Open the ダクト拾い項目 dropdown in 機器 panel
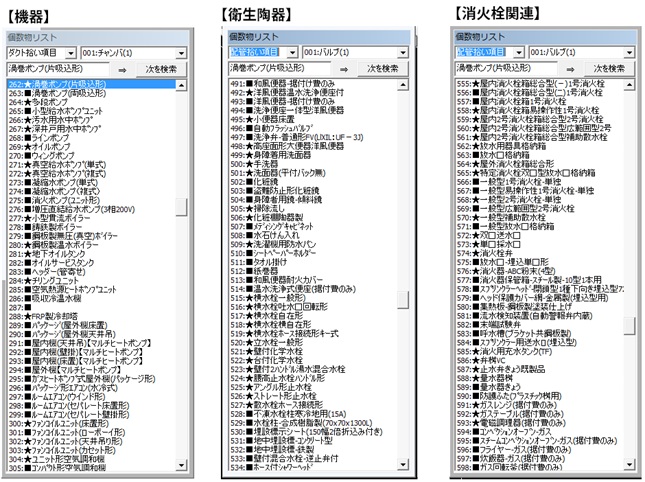This screenshot has height=482, width=645. click(x=71, y=53)
